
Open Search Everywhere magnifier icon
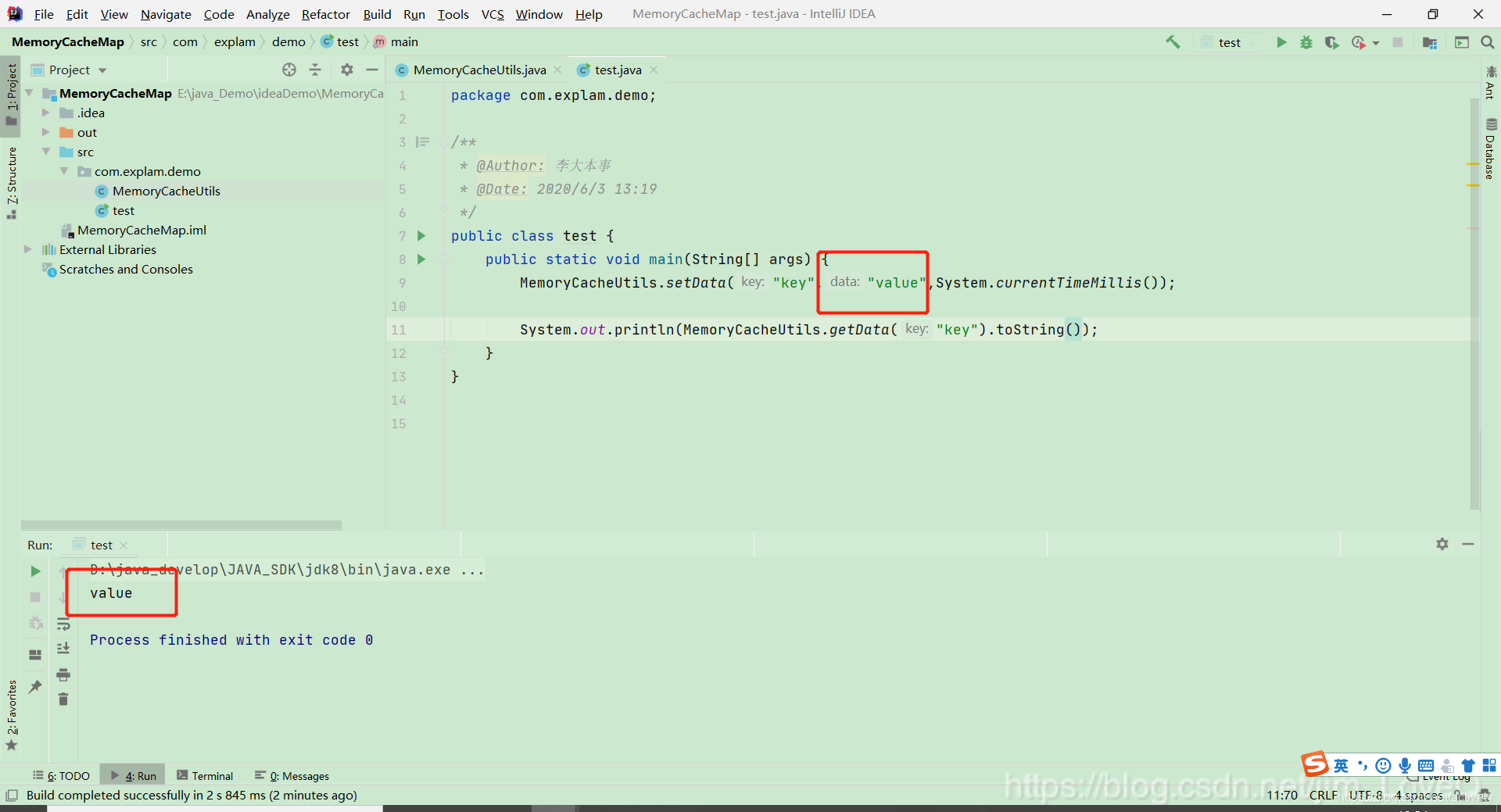[x=1488, y=42]
